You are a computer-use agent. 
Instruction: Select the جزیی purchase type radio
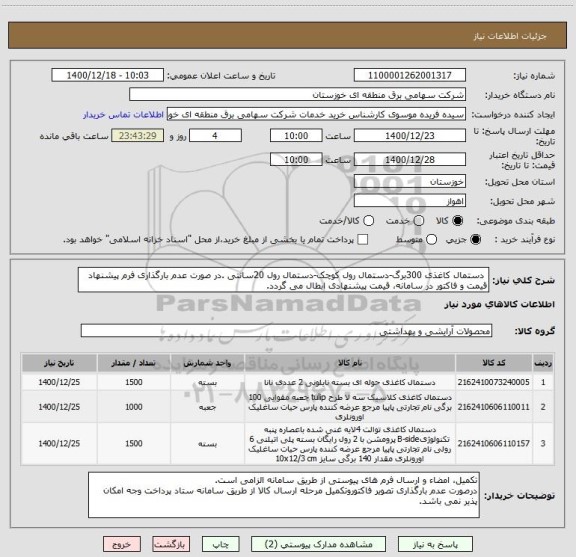[476, 240]
